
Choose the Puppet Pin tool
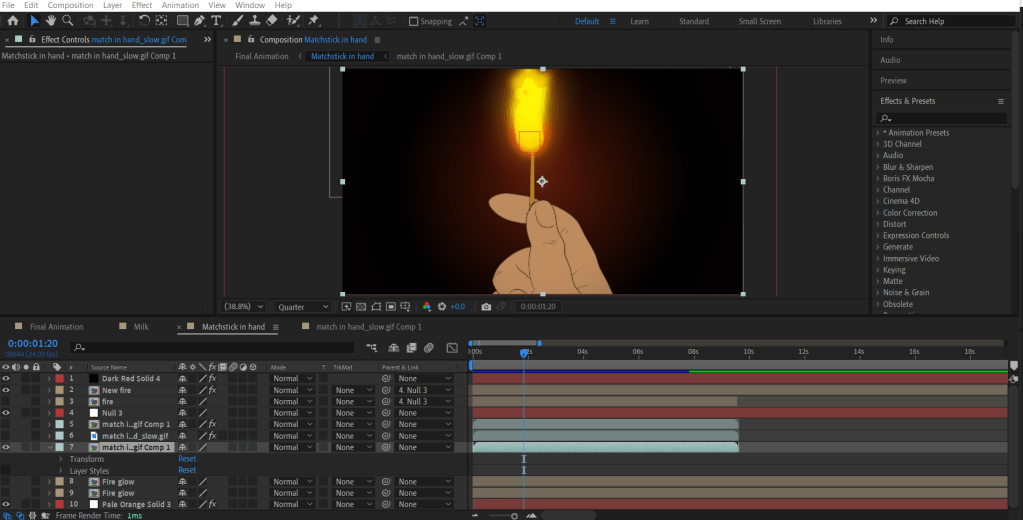pyautogui.click(x=314, y=20)
